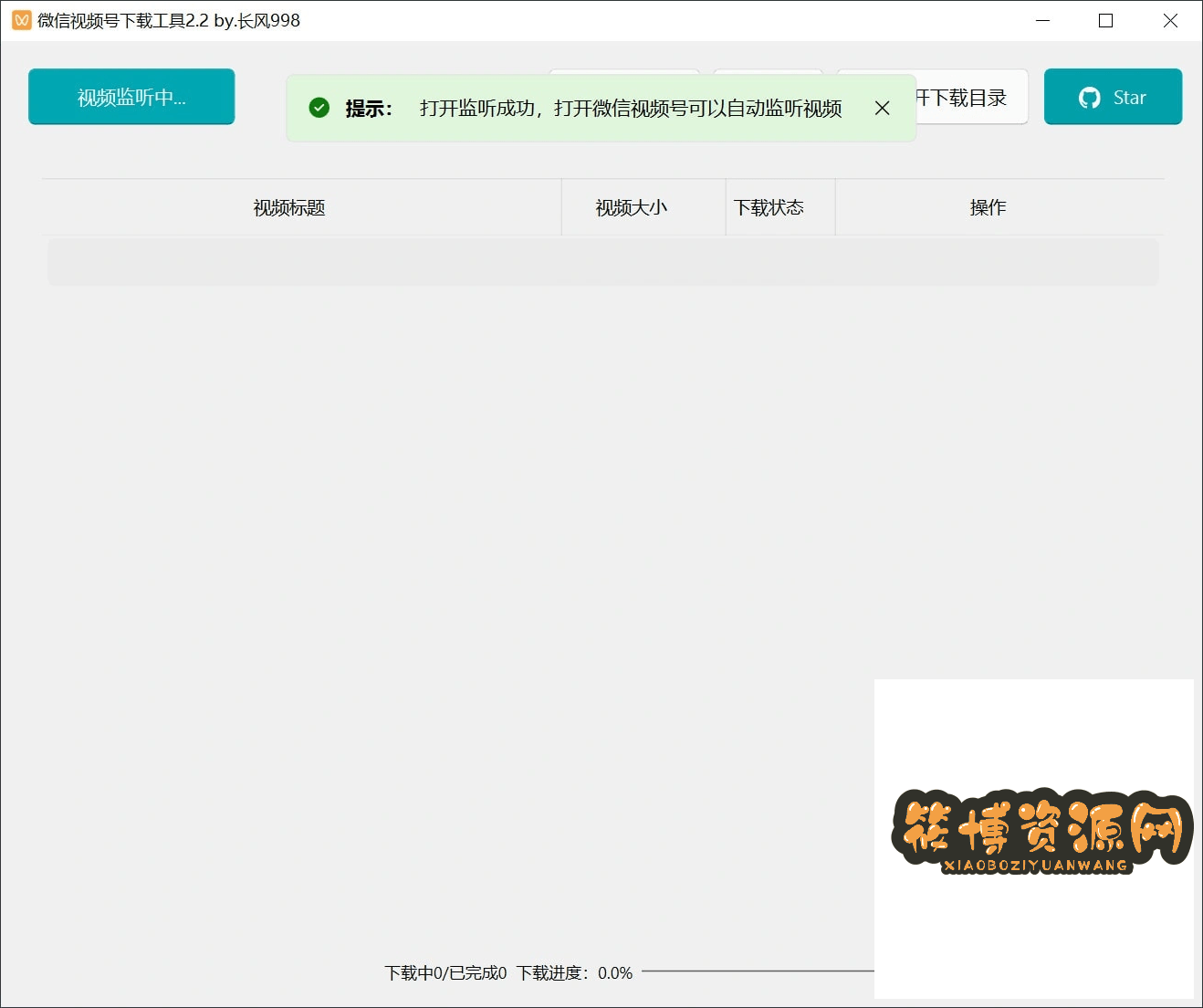Image resolution: width=1203 pixels, height=1008 pixels.
Task: Click the 视频标题 column header
Action: [x=289, y=208]
